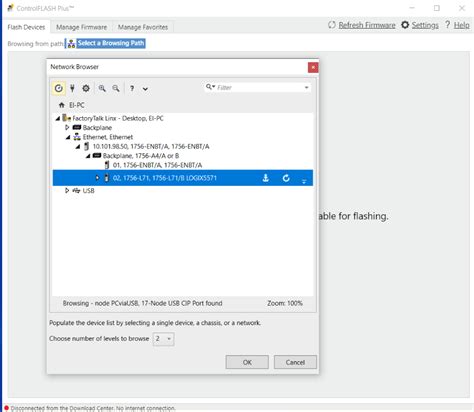
Task: Click the EI-PC home path label
Action: (x=77, y=105)
